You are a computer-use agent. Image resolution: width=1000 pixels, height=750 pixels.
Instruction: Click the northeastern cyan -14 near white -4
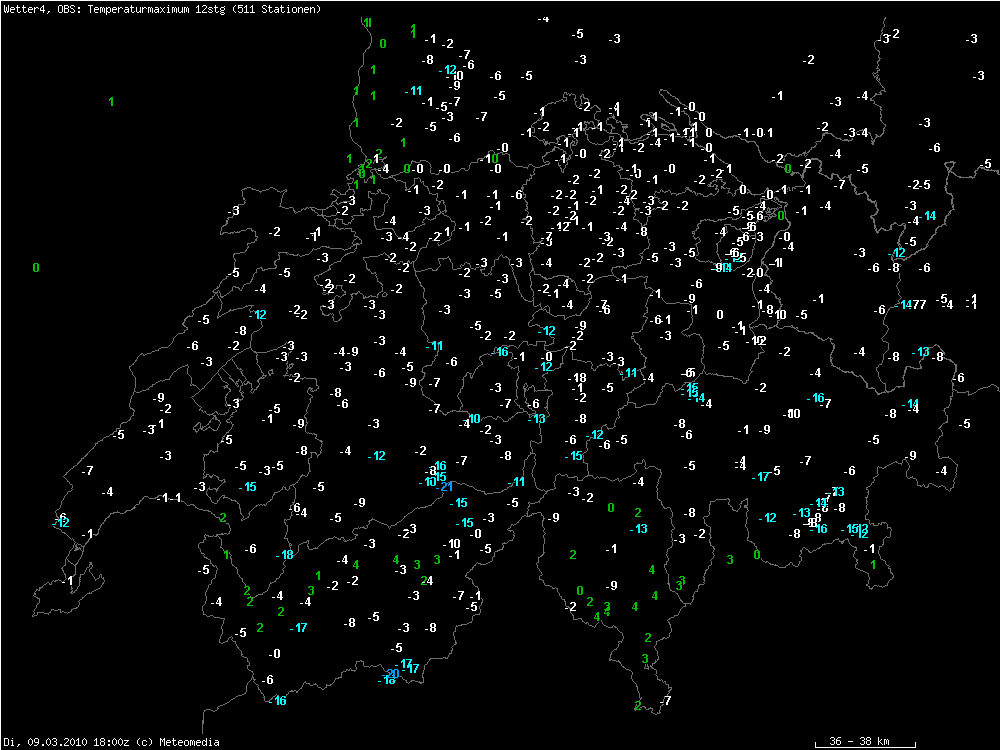click(x=929, y=216)
